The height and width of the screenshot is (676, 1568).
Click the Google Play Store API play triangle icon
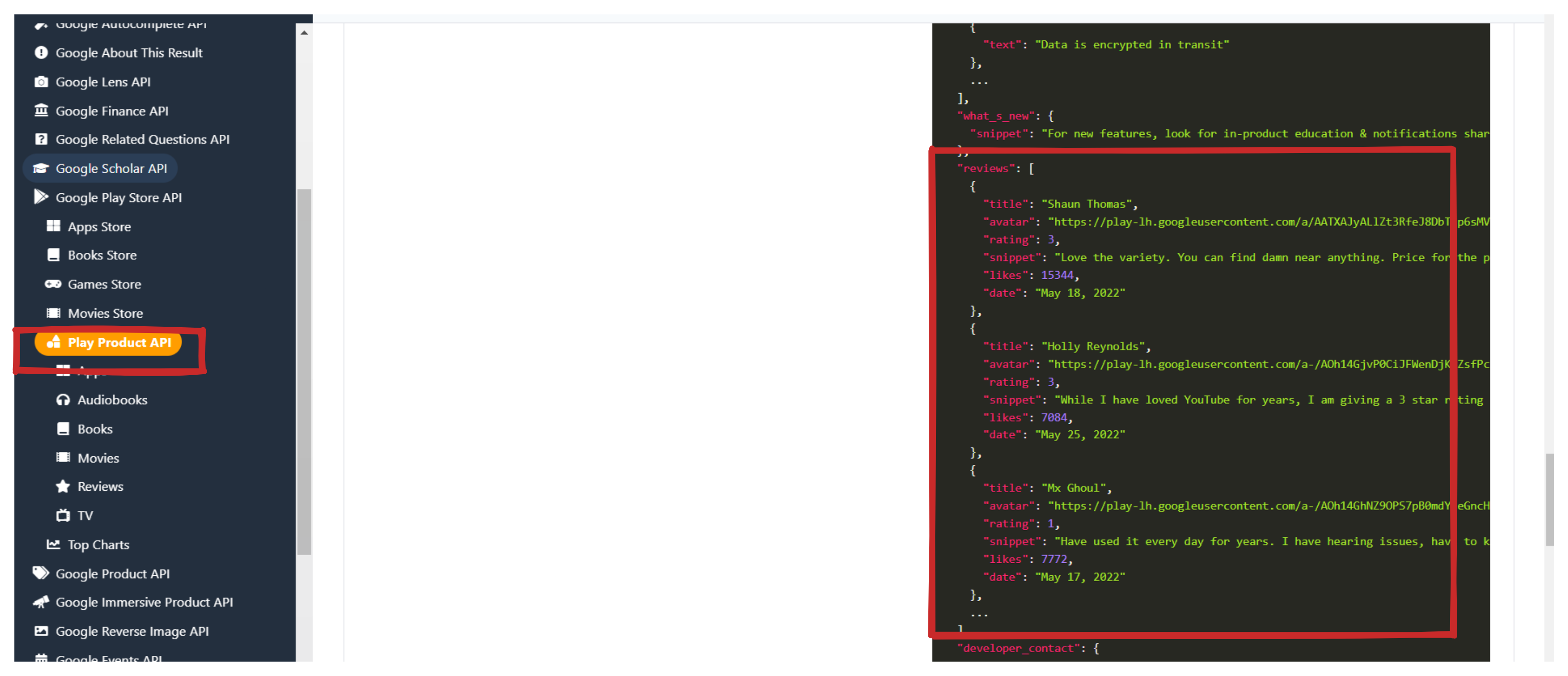tap(40, 197)
